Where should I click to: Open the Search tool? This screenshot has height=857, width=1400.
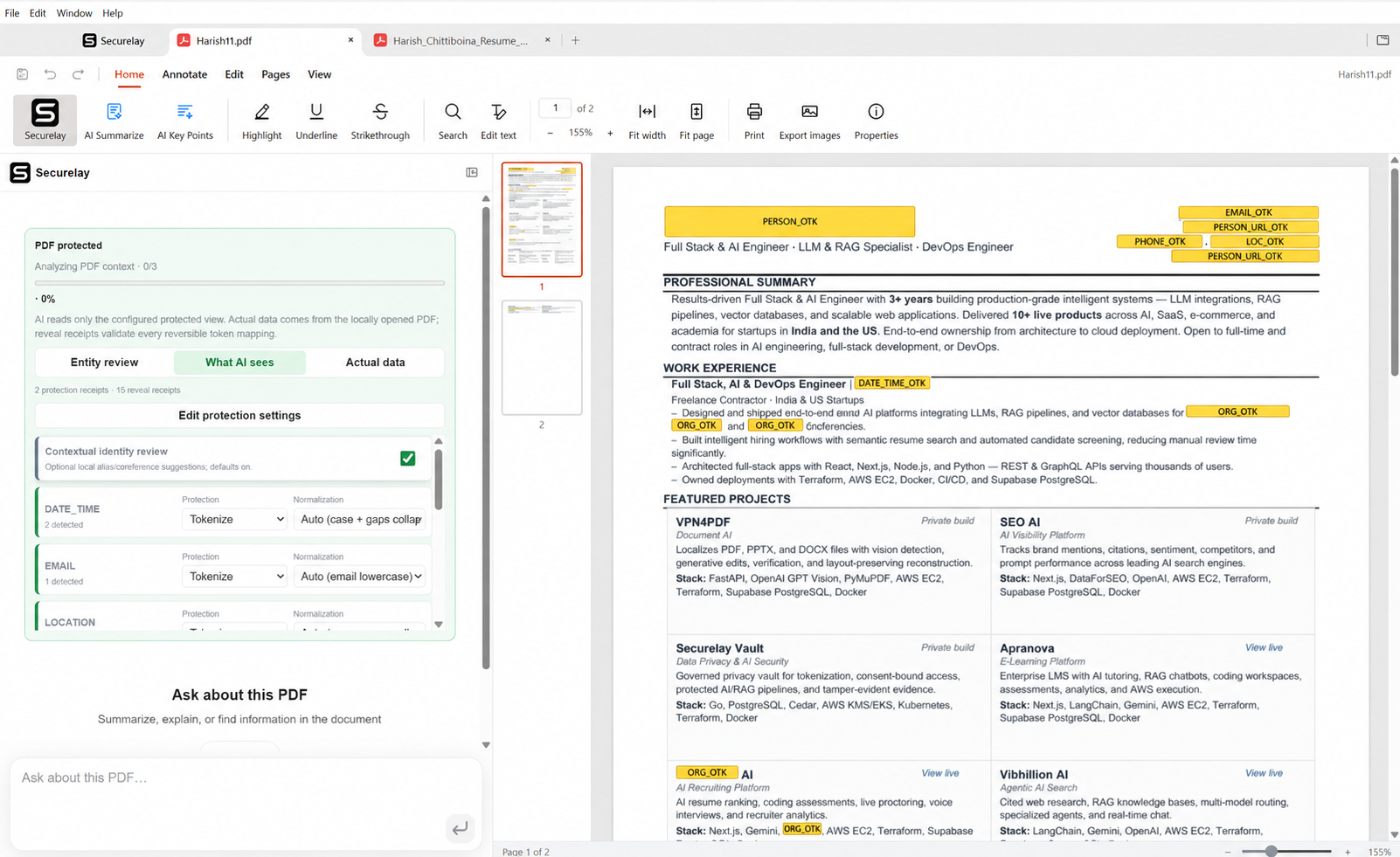pos(453,120)
